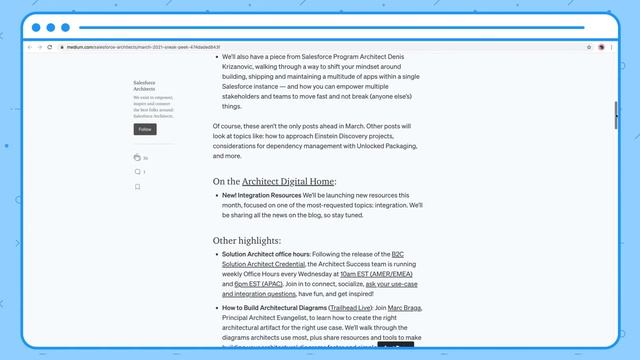This screenshot has width=640, height=360.
Task: Open the article comments icon
Action: click(x=138, y=172)
